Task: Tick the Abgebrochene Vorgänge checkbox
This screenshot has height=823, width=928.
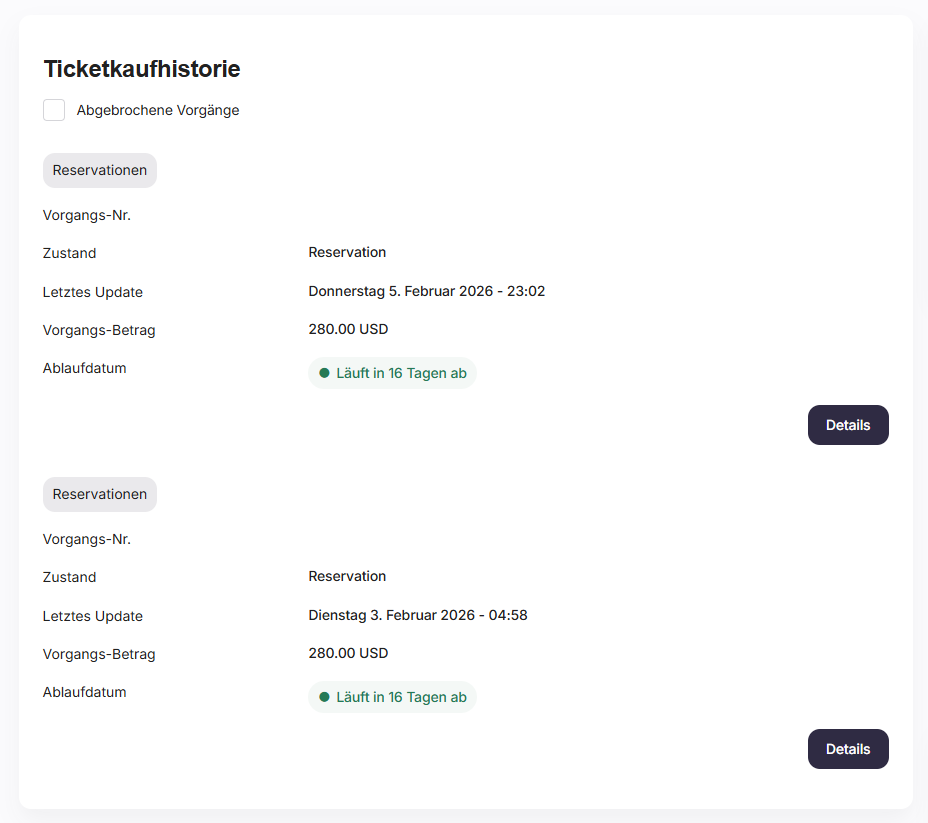Action: click(x=54, y=110)
